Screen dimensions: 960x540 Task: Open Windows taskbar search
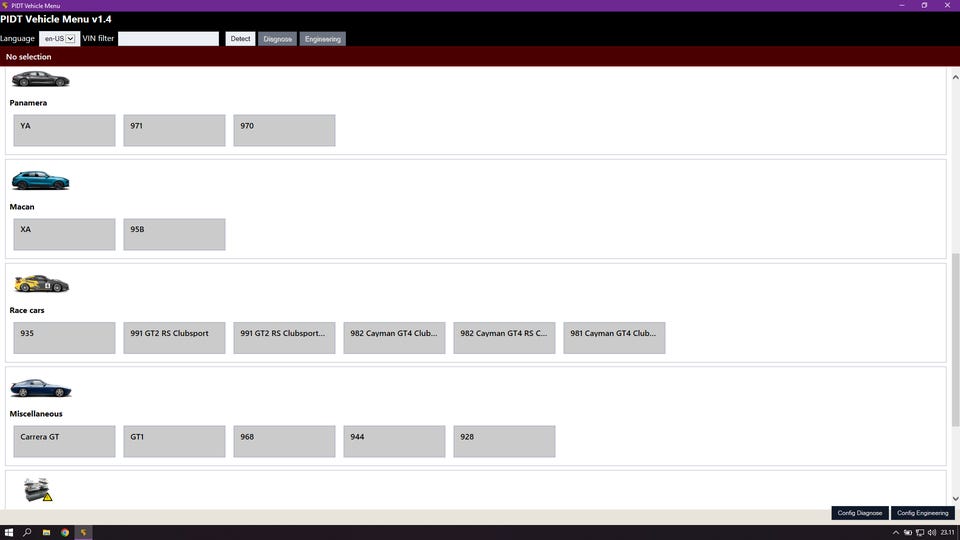pos(27,533)
